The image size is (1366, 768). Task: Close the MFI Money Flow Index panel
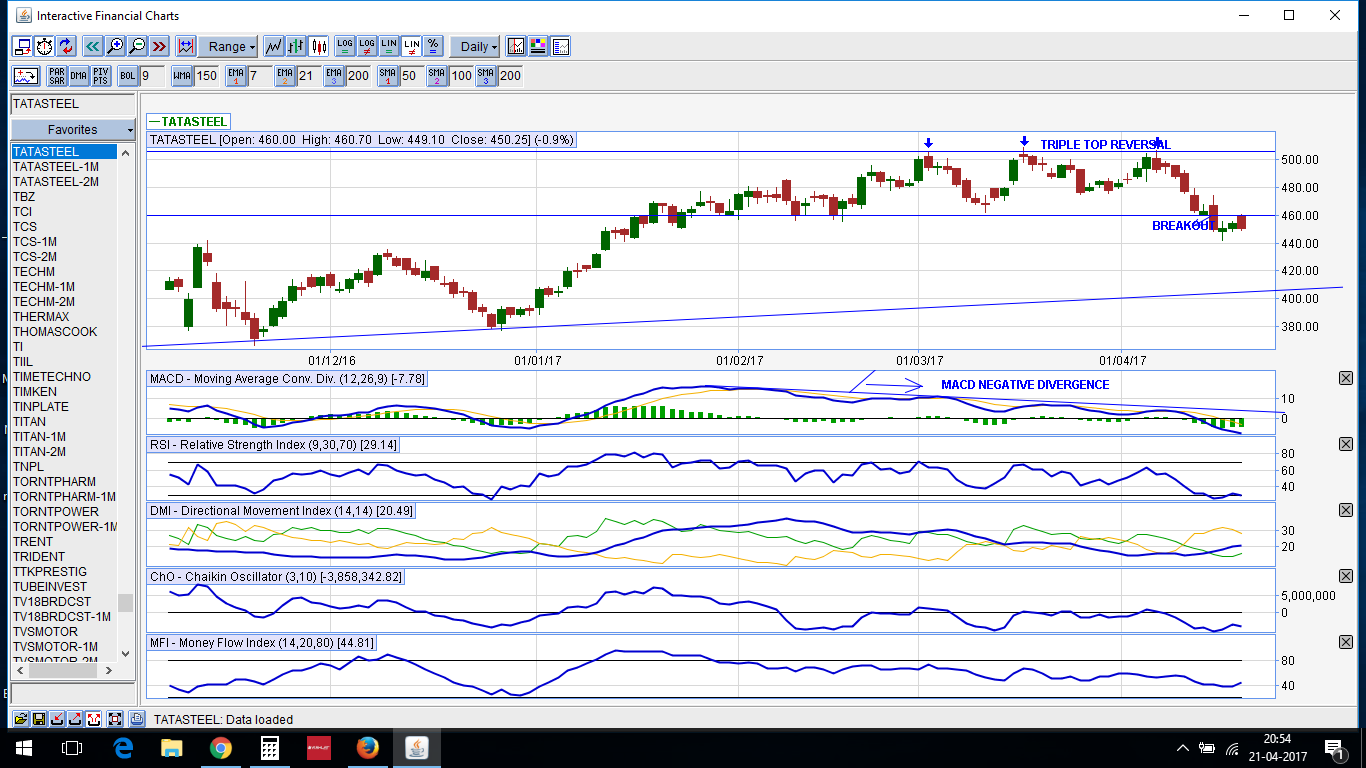tap(1345, 642)
